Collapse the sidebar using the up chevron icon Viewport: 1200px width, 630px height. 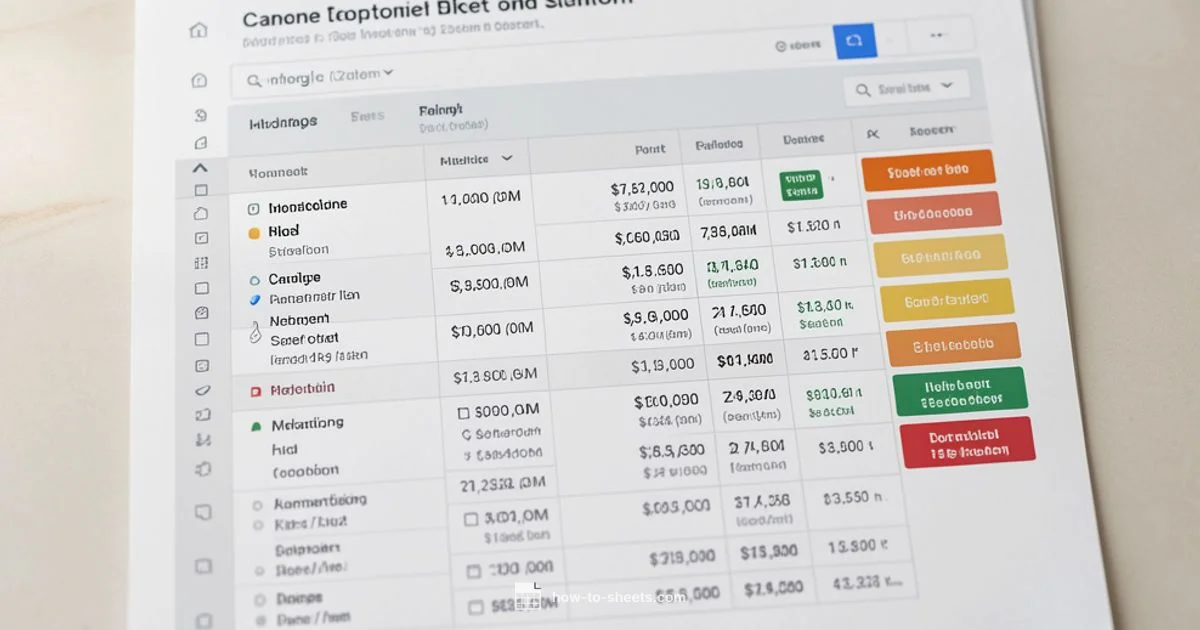[199, 168]
